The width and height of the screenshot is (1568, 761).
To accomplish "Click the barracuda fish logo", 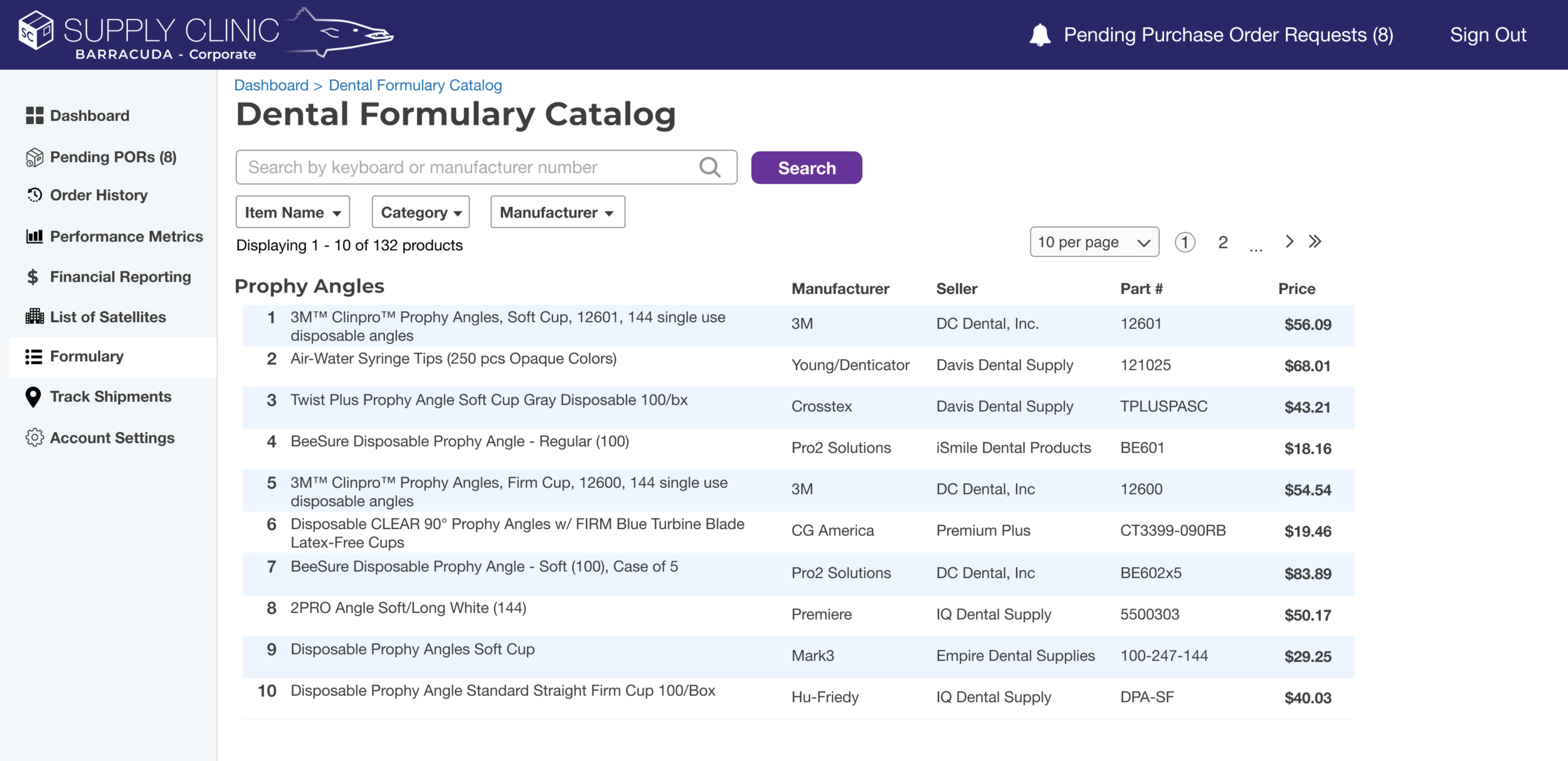I will [339, 33].
